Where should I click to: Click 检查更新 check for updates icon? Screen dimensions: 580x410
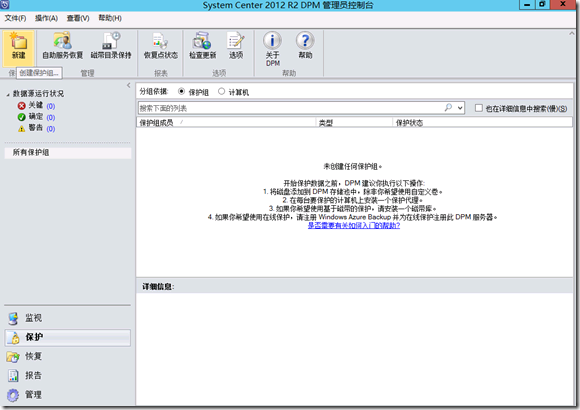click(202, 46)
